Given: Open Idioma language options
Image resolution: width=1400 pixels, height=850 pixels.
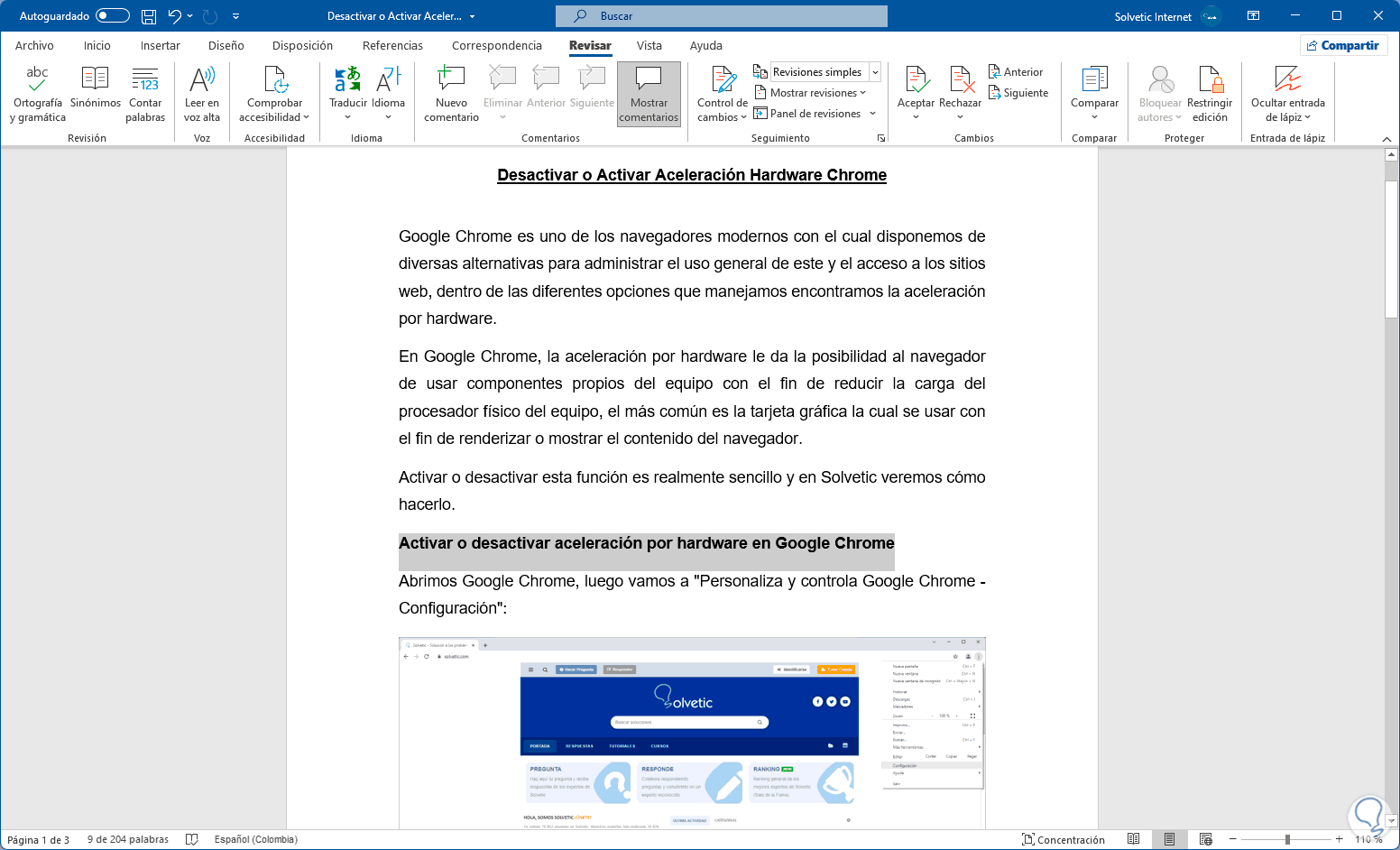Looking at the screenshot, I should point(388,94).
